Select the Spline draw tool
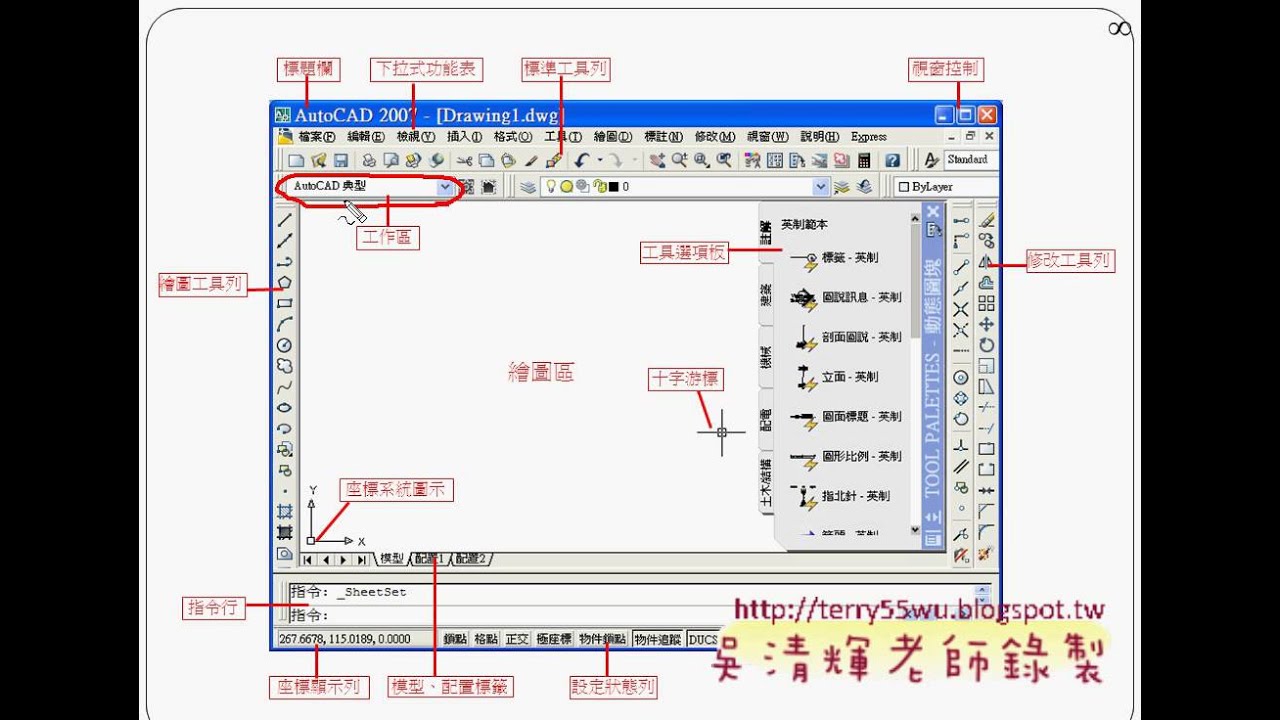The height and width of the screenshot is (720, 1280). pyautogui.click(x=285, y=387)
